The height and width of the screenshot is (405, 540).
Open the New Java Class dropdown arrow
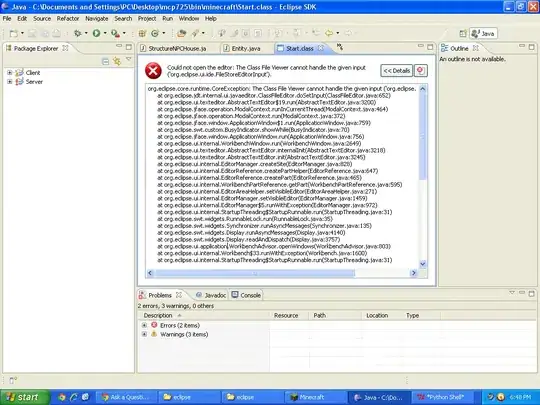(164, 33)
